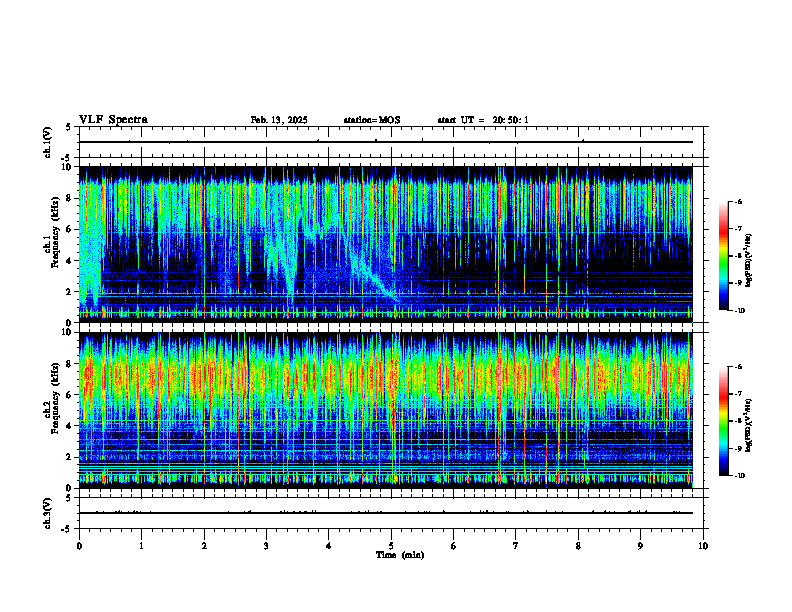Click the "Time (min)" x-axis label

[400, 555]
